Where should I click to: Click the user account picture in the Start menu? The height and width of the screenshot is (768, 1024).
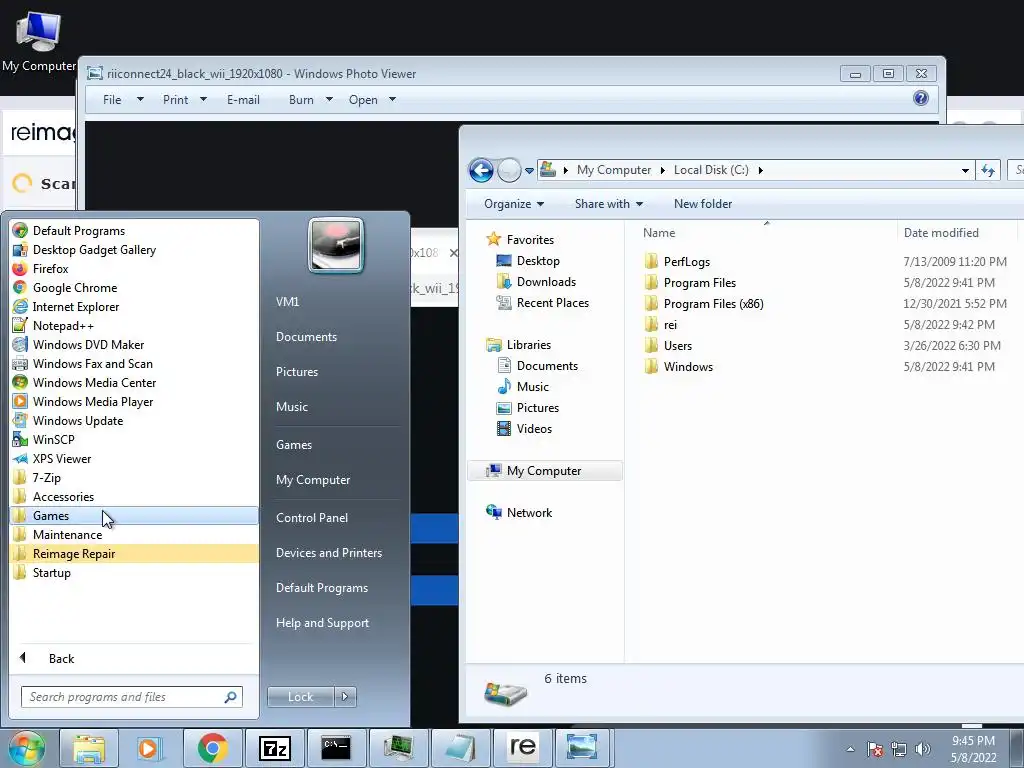pyautogui.click(x=336, y=245)
